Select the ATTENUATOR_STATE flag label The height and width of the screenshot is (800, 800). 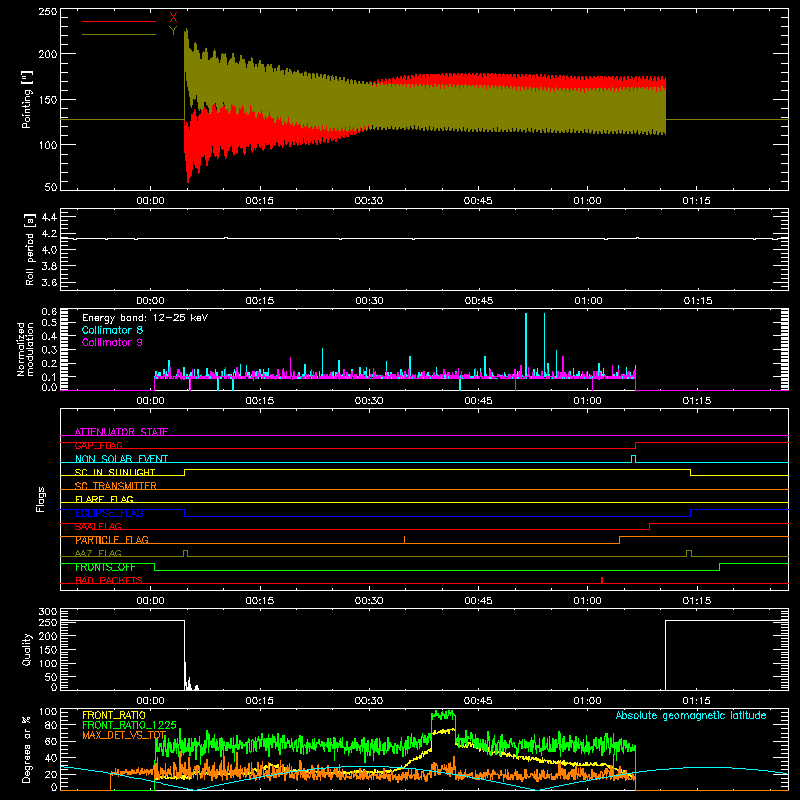(x=121, y=432)
